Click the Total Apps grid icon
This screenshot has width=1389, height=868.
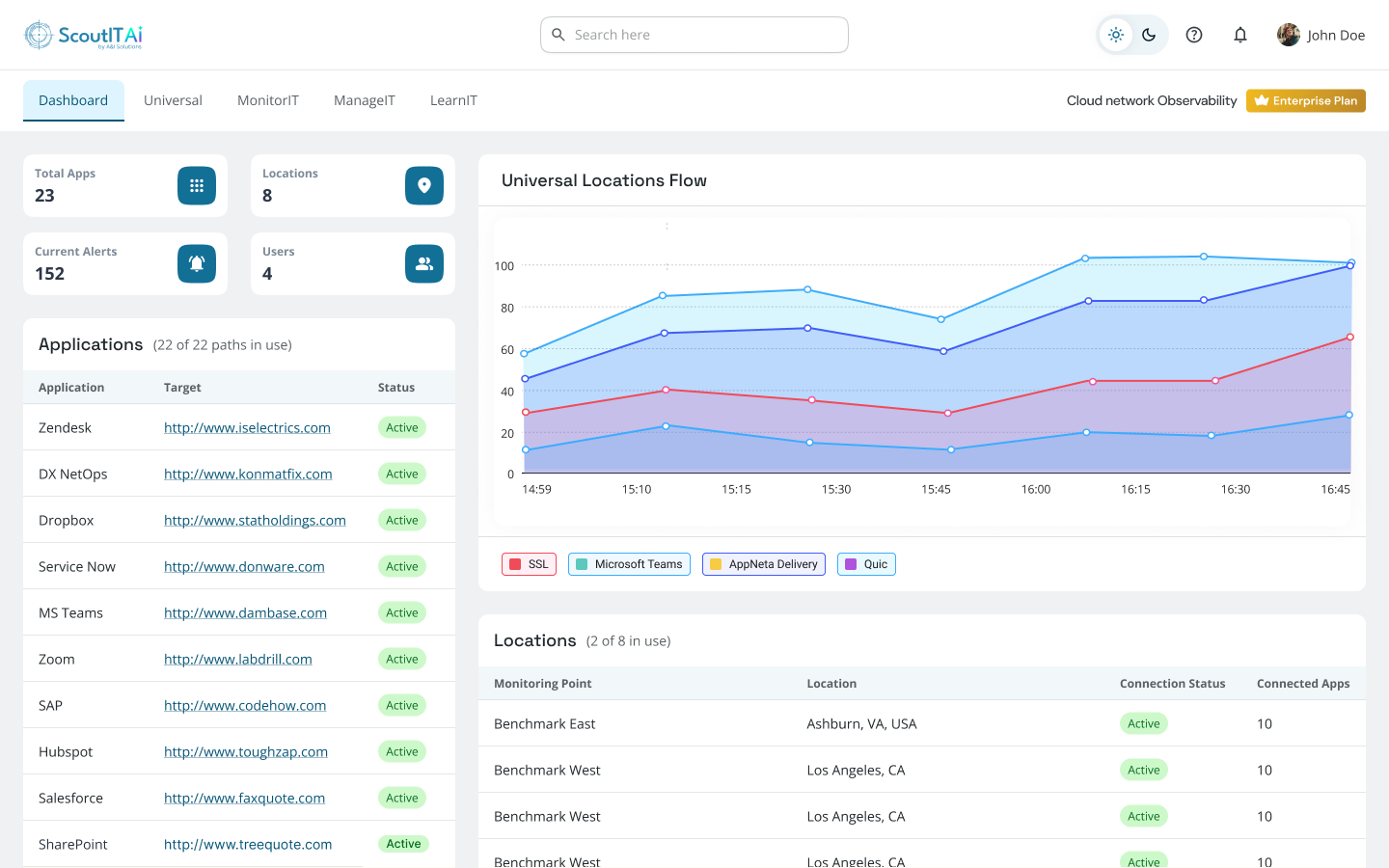197,185
